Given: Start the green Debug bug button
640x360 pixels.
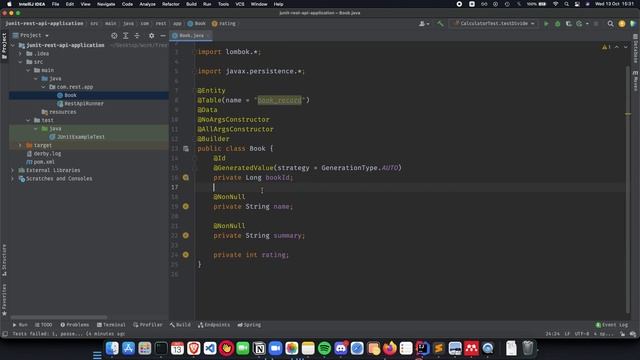Looking at the screenshot, I should pyautogui.click(x=558, y=24).
